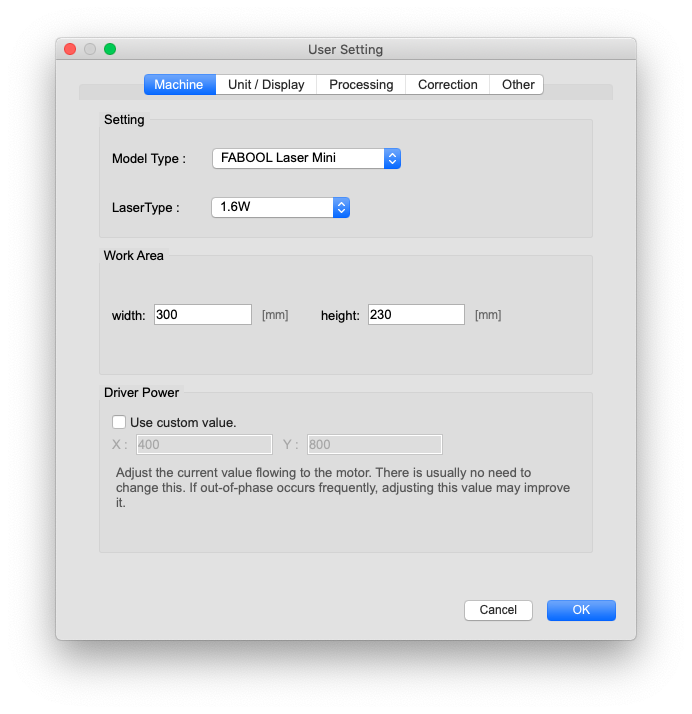Click the disabled Driver Power Y field
The height and width of the screenshot is (714, 692).
[375, 444]
